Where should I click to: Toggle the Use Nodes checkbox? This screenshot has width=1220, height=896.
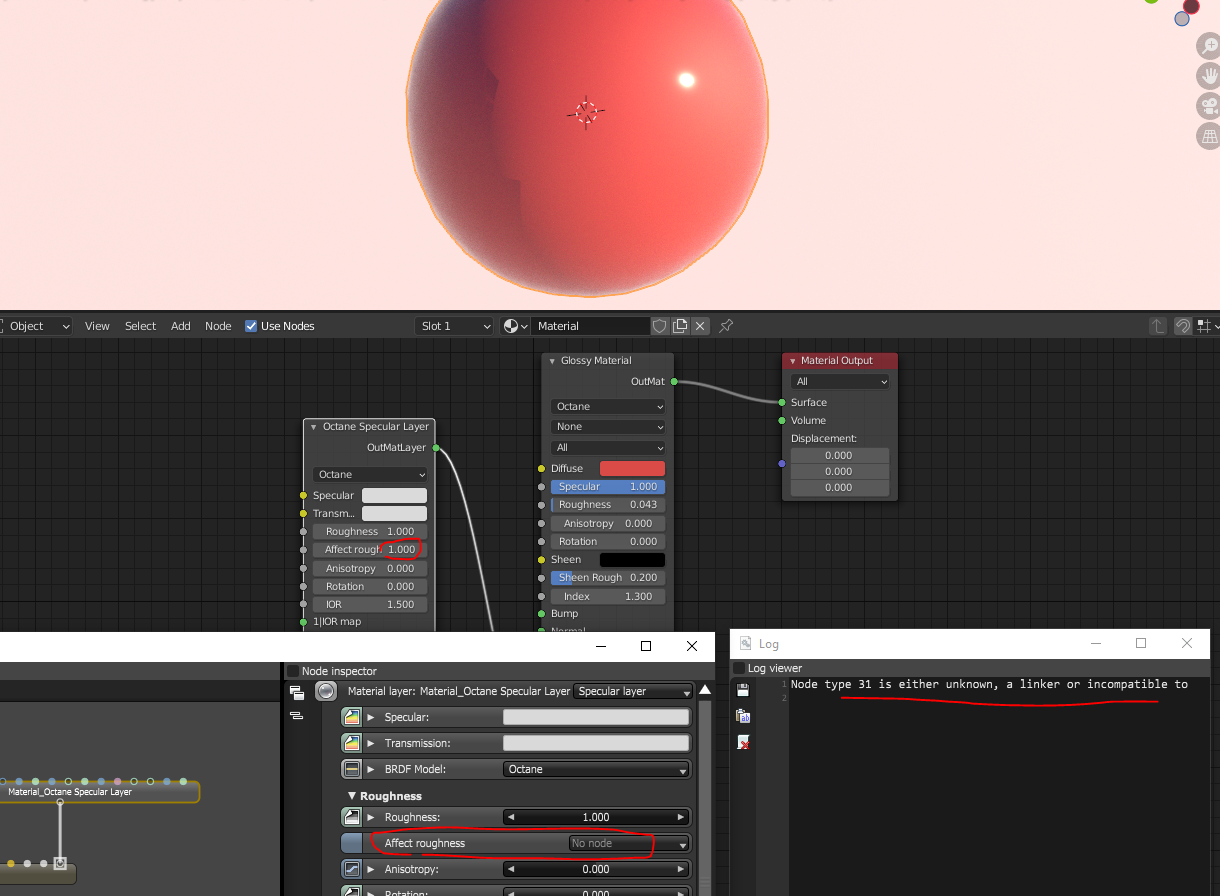251,326
